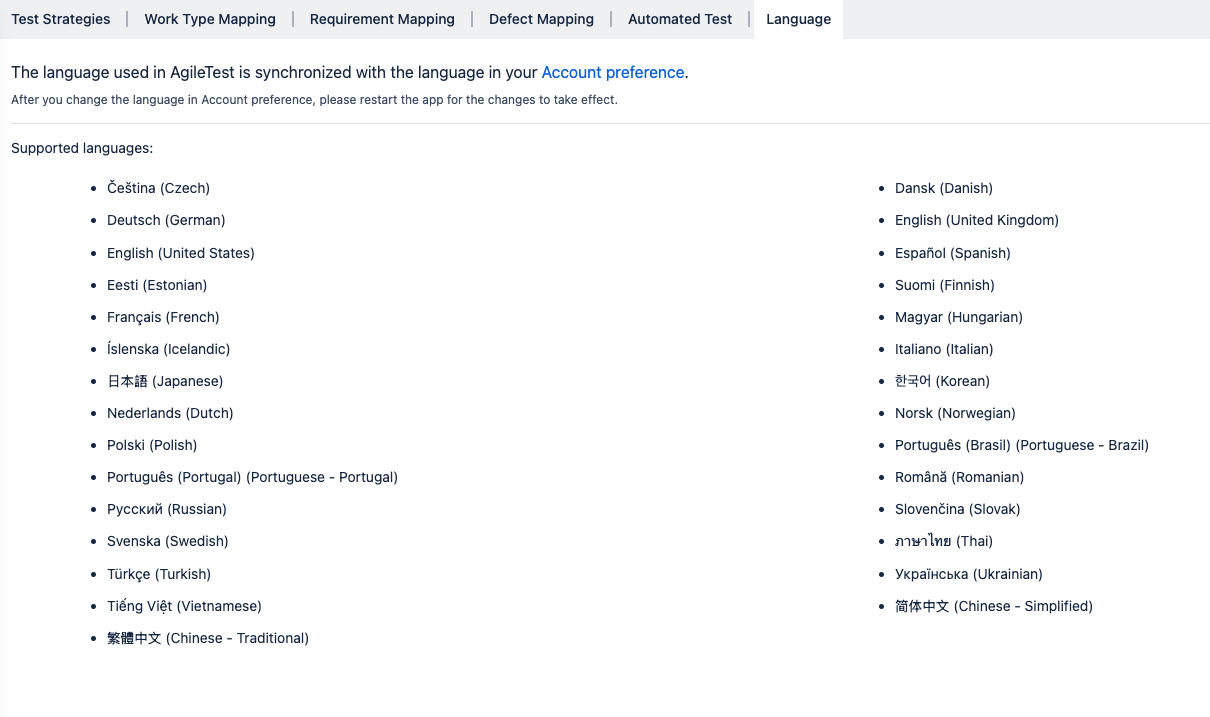Click the "Supported languages:" heading text

[x=82, y=148]
